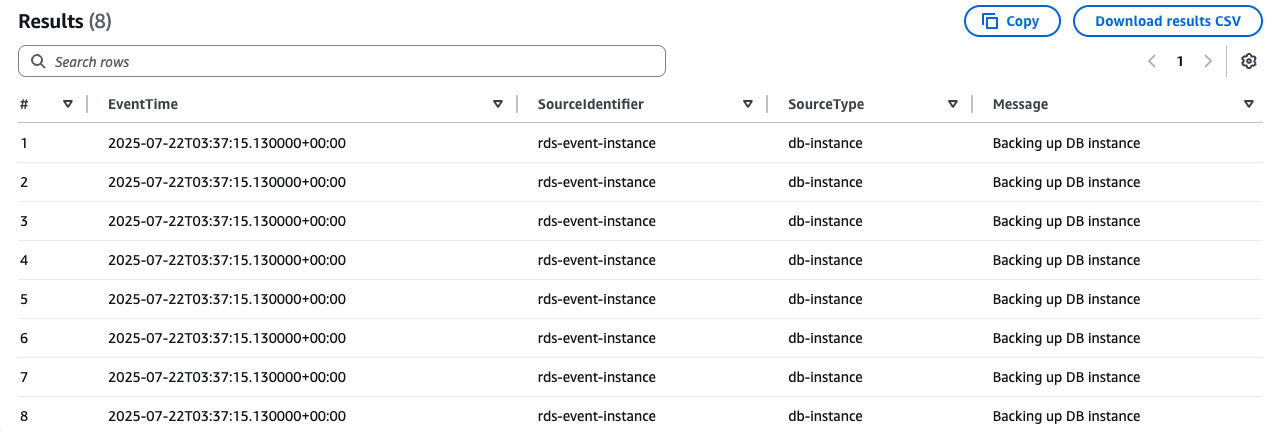Viewport: 1274px width, 431px height.
Task: Click rds-event-instance in row 3
Action: pyautogui.click(x=596, y=221)
